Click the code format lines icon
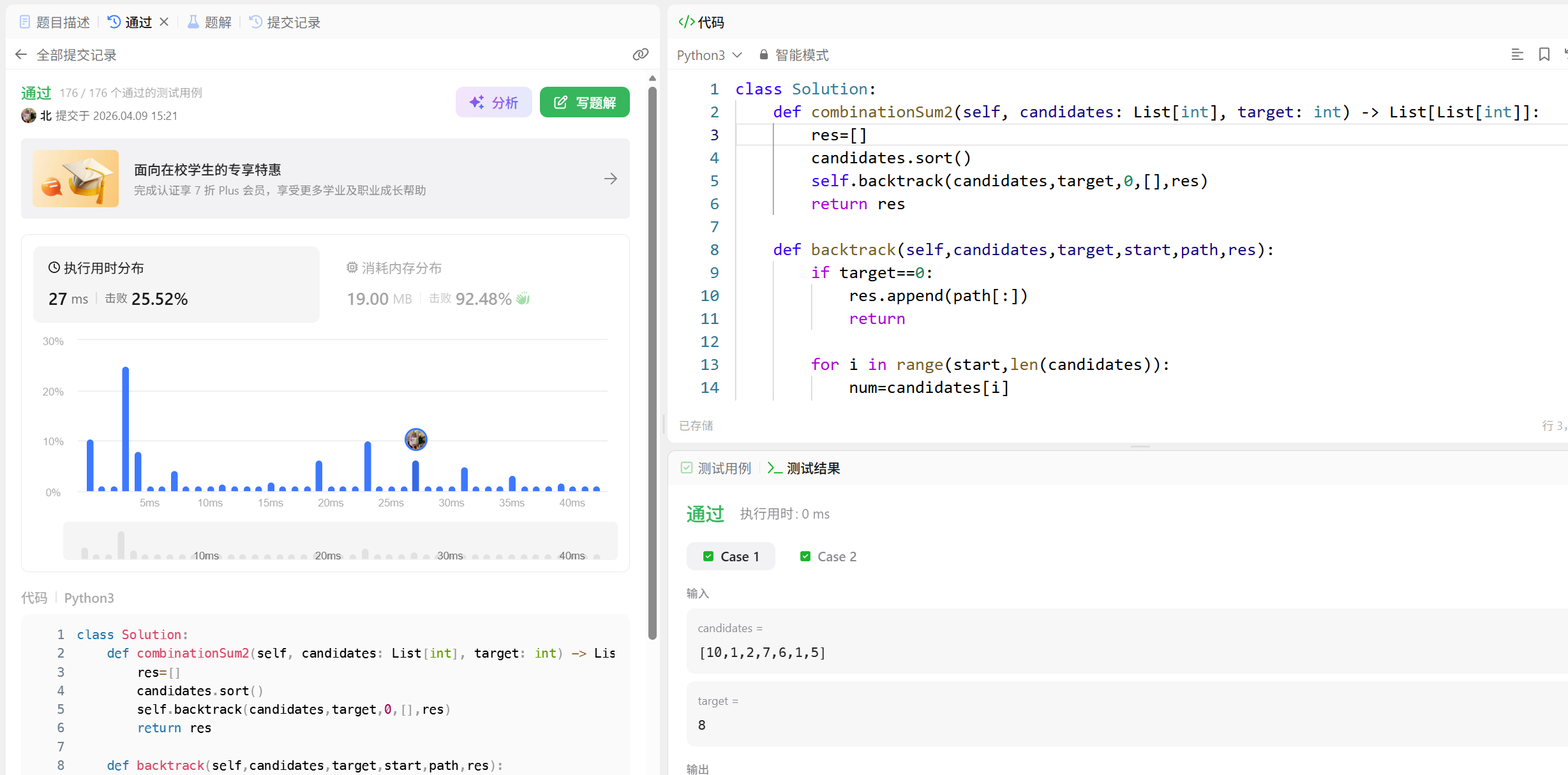The image size is (1568, 775). pyautogui.click(x=1517, y=55)
